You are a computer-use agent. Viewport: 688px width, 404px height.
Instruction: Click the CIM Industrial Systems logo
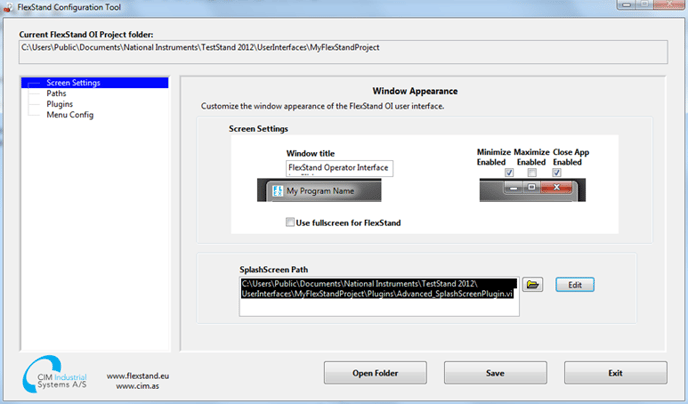tap(55, 375)
